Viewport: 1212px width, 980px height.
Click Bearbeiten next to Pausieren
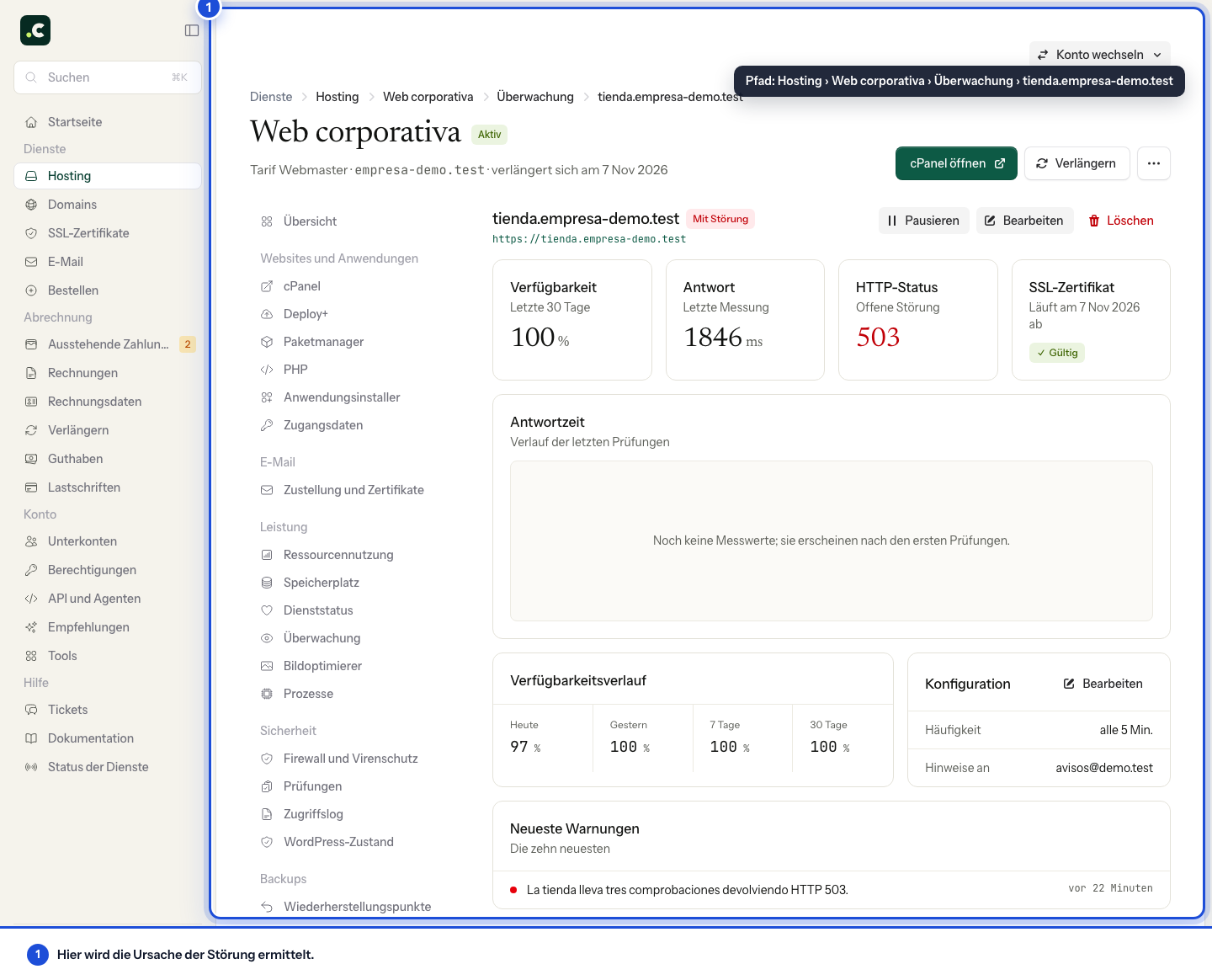click(1025, 221)
